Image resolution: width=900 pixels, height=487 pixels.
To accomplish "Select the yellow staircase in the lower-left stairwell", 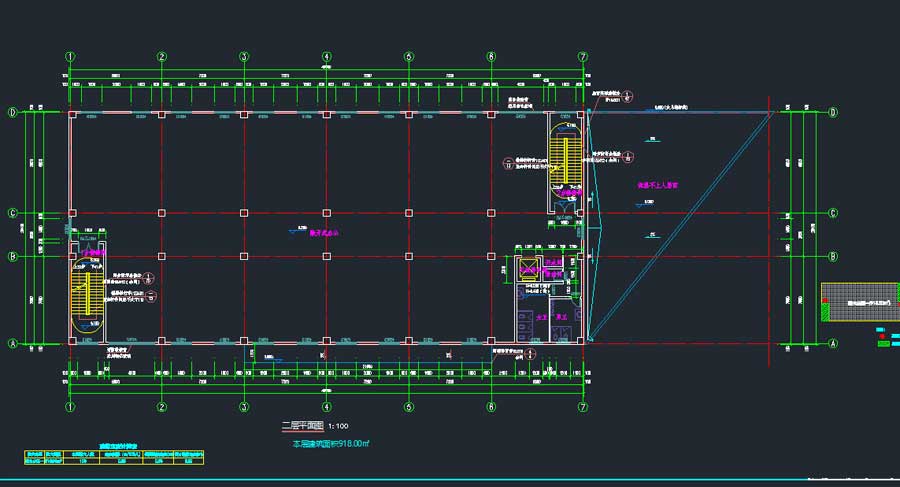I will (x=88, y=296).
